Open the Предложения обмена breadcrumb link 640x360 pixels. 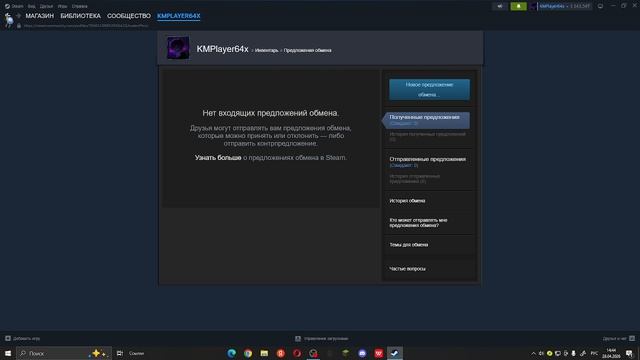click(307, 50)
